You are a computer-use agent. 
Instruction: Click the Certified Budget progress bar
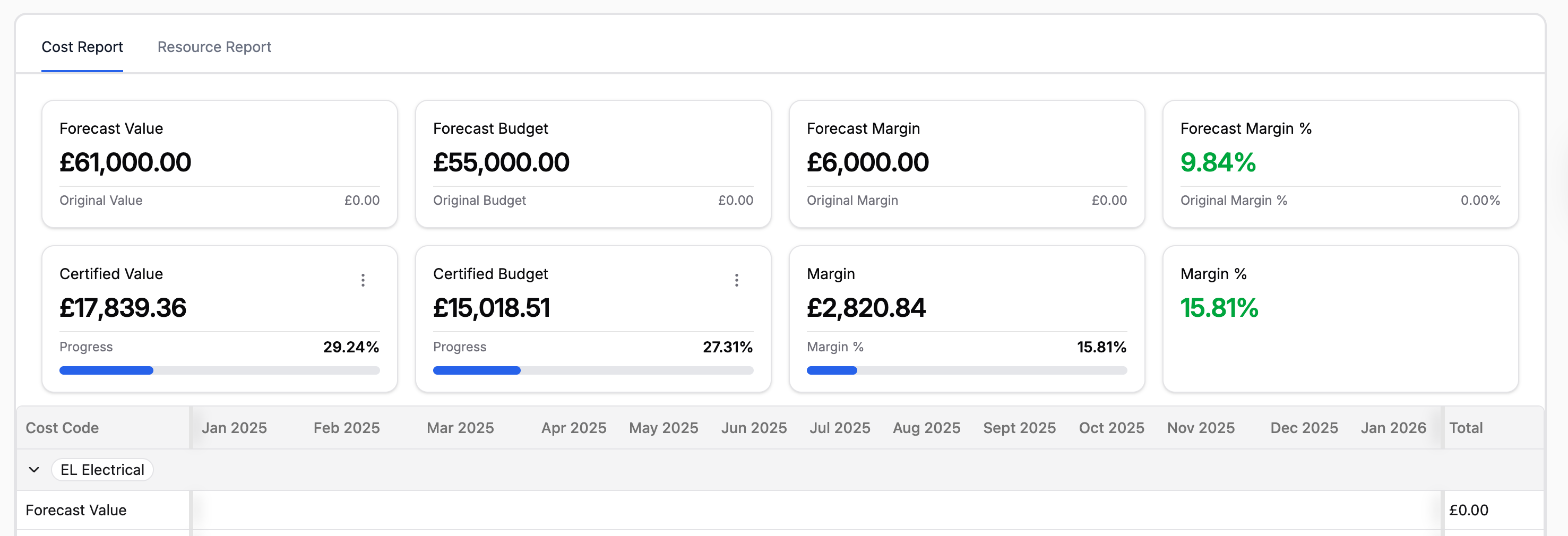coord(593,370)
